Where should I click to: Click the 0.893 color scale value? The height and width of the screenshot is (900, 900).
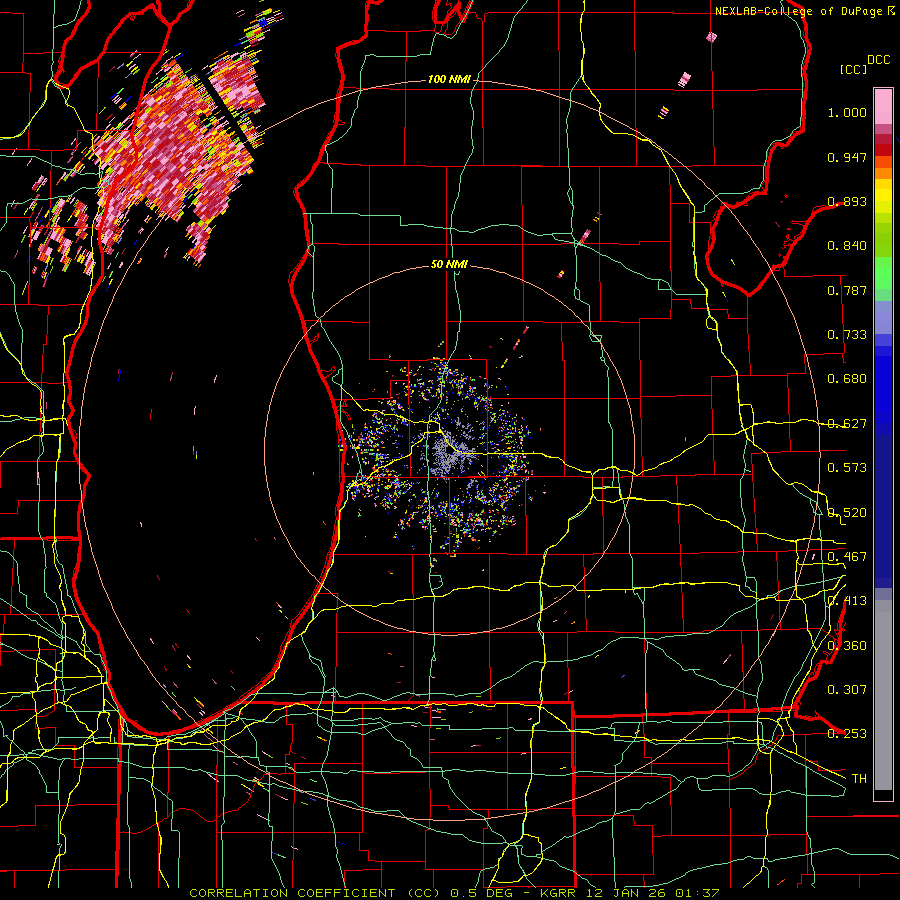[x=847, y=201]
